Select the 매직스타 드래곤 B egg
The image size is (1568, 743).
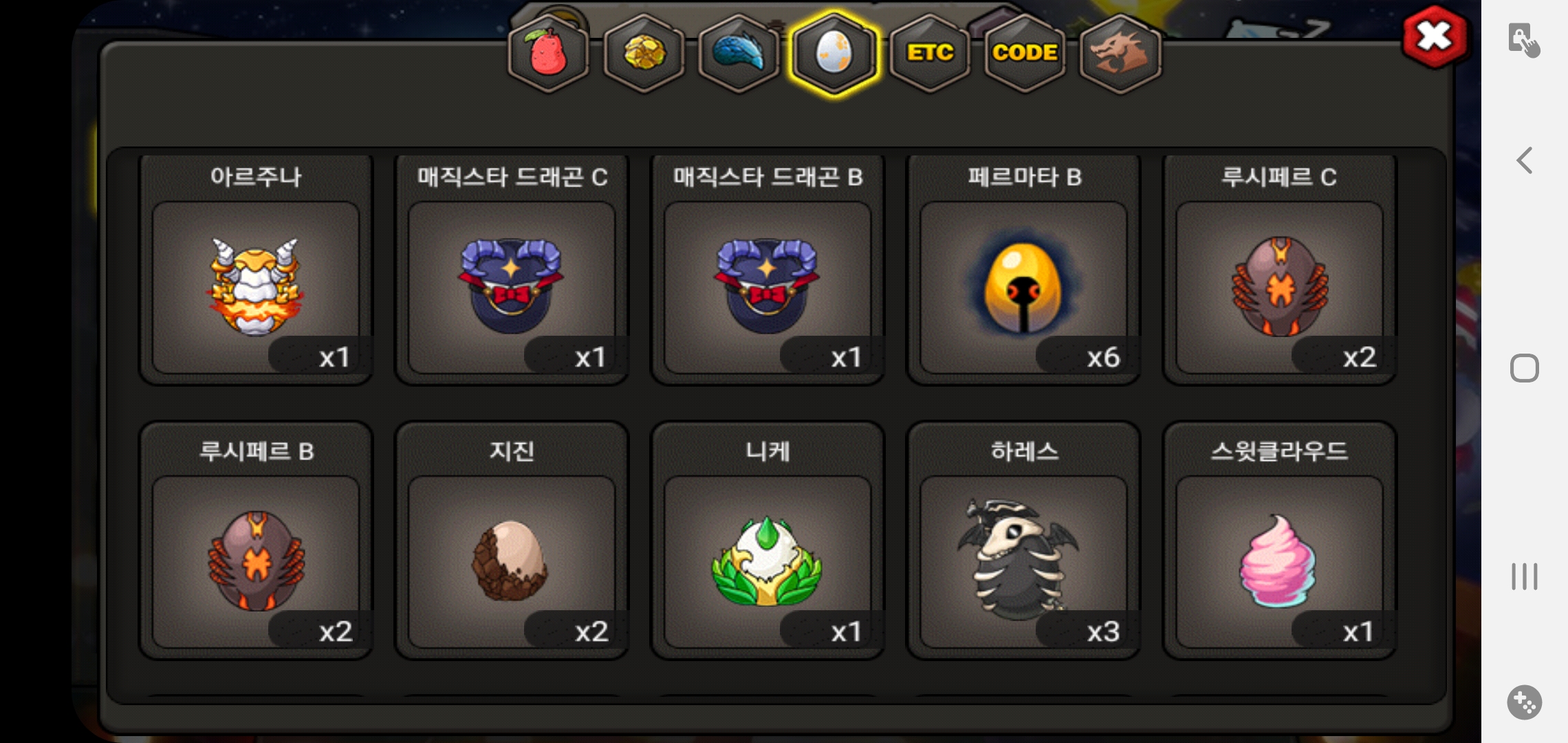point(767,270)
